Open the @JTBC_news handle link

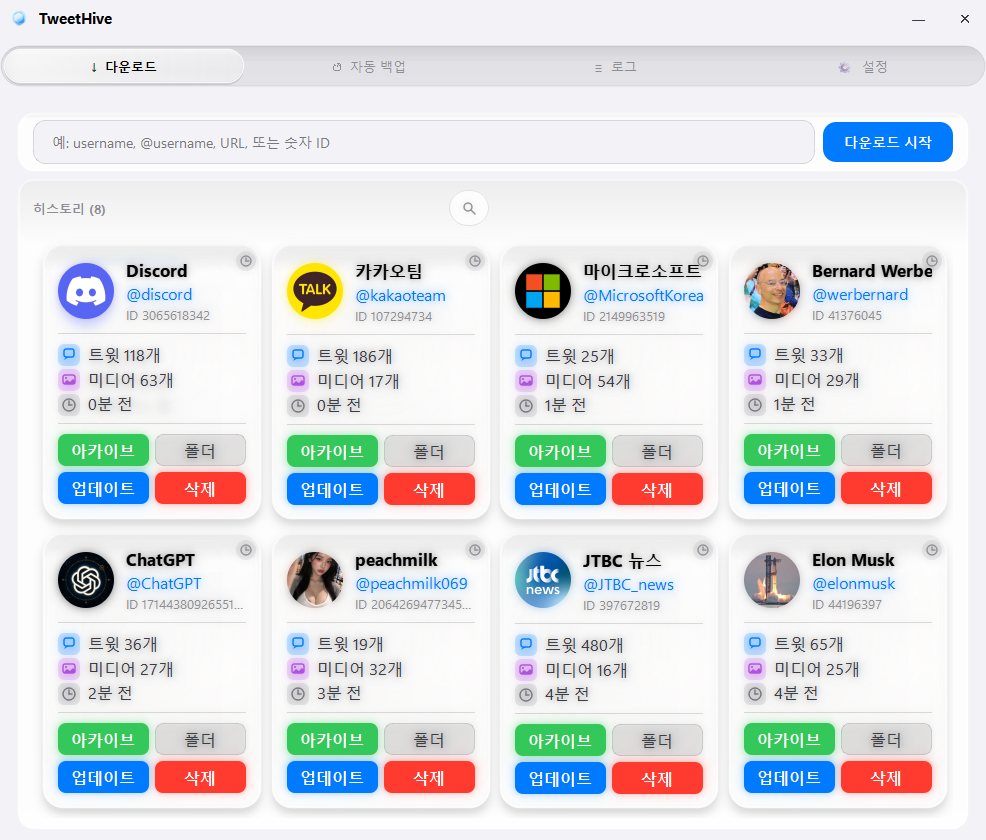click(x=628, y=585)
